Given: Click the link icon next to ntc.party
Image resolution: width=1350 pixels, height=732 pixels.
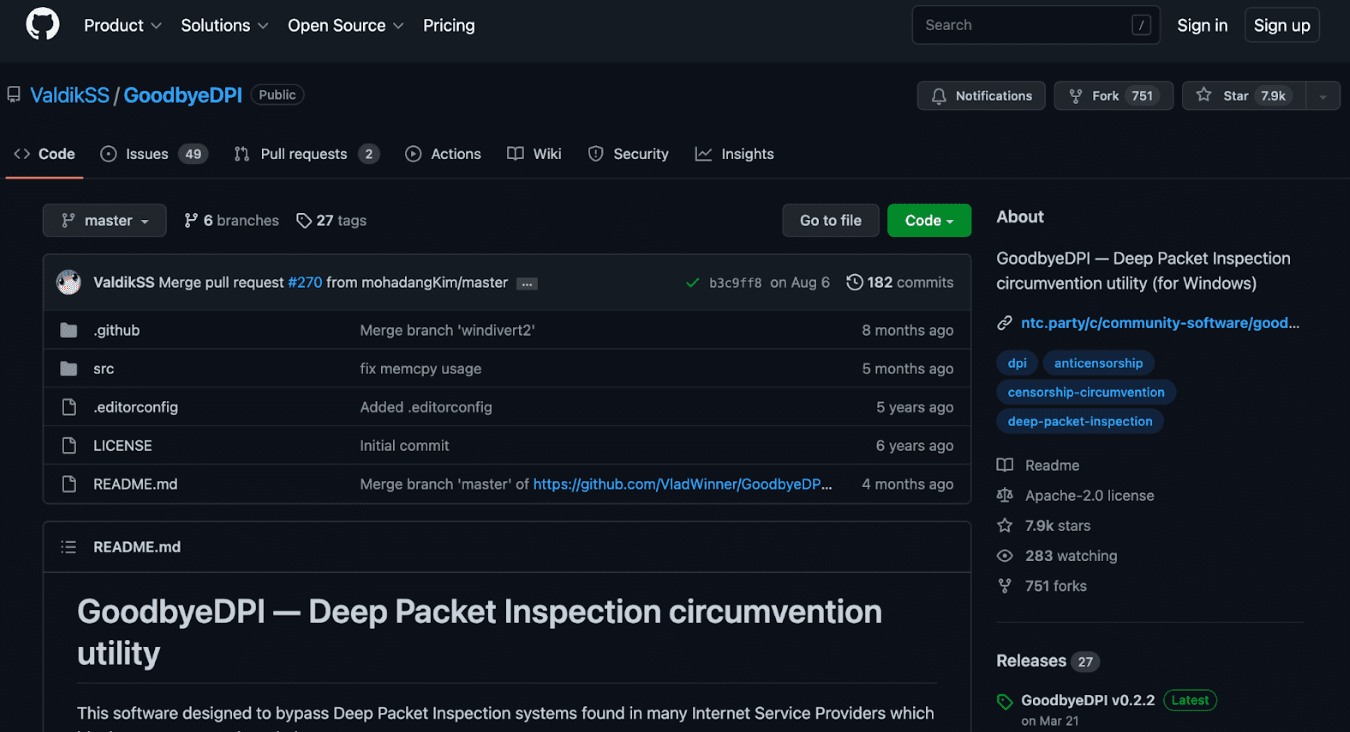Looking at the screenshot, I should pos(1005,323).
